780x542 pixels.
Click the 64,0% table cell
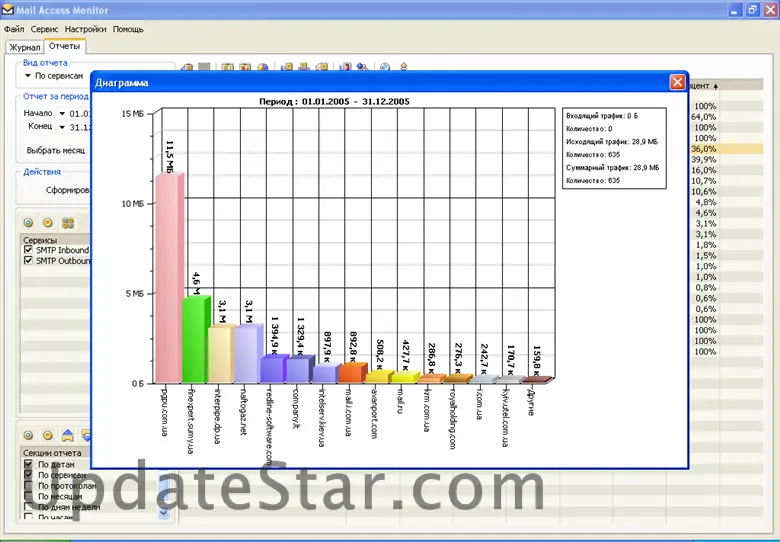pyautogui.click(x=703, y=117)
